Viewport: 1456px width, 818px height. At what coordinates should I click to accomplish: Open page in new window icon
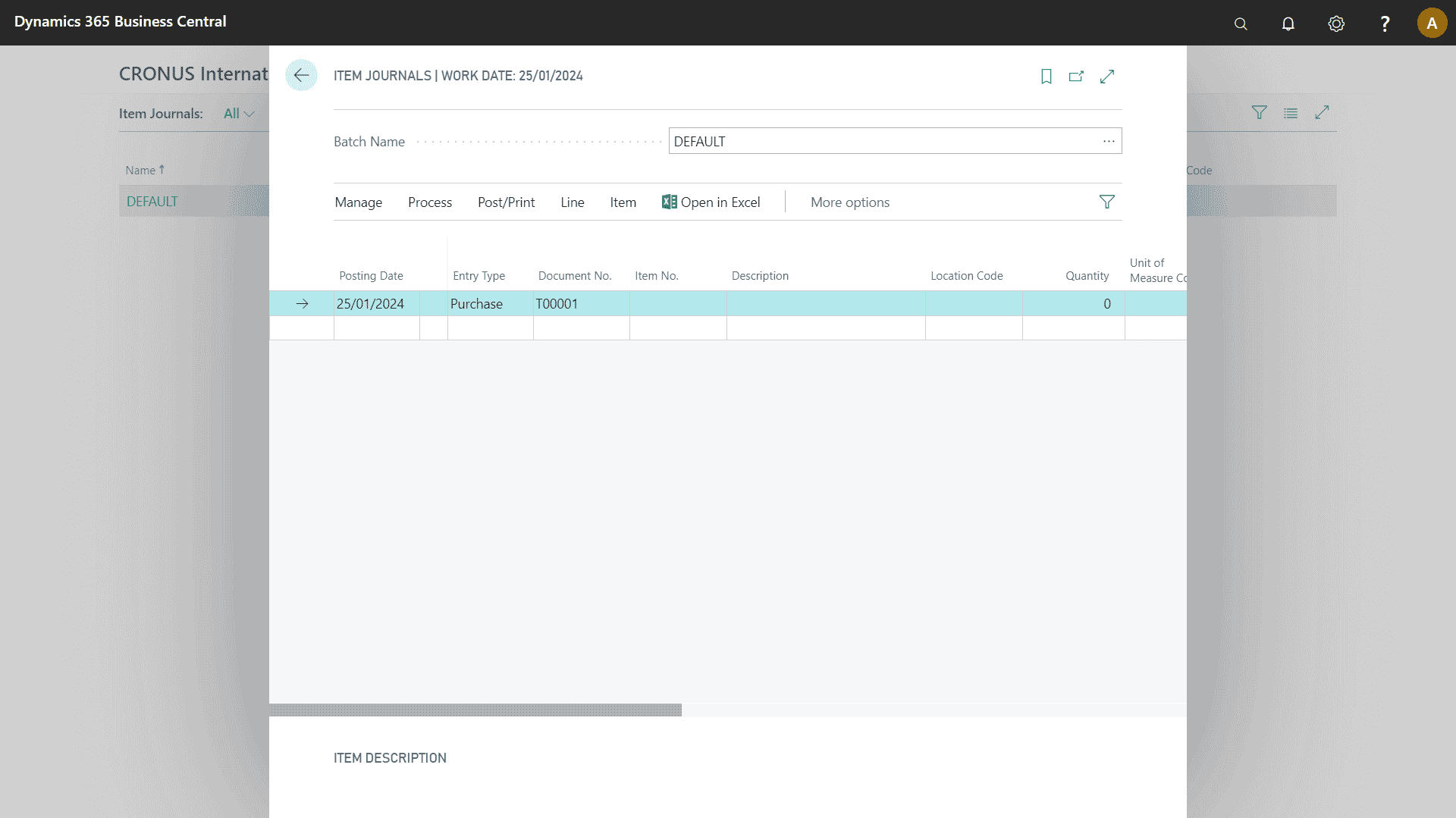(1076, 77)
